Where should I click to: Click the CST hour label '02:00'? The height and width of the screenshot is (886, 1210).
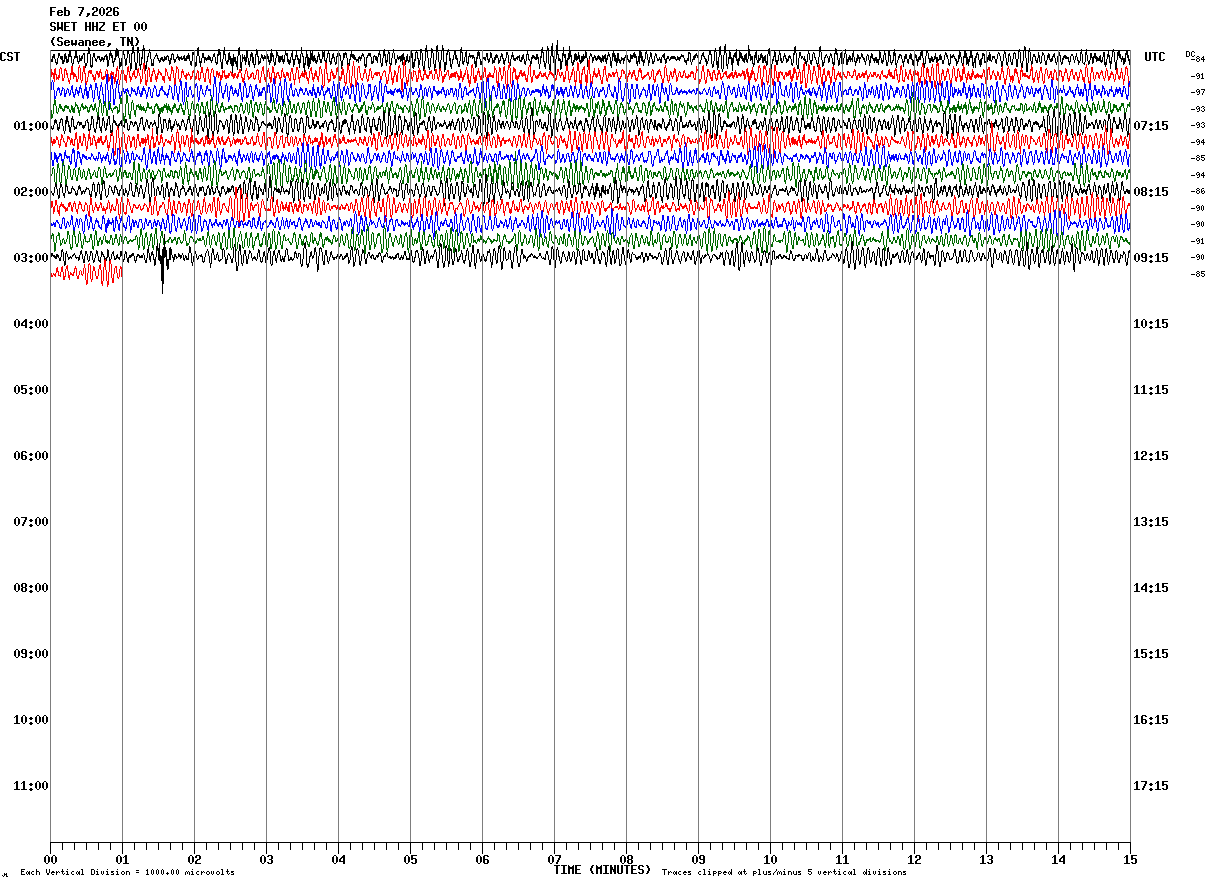click(x=31, y=192)
